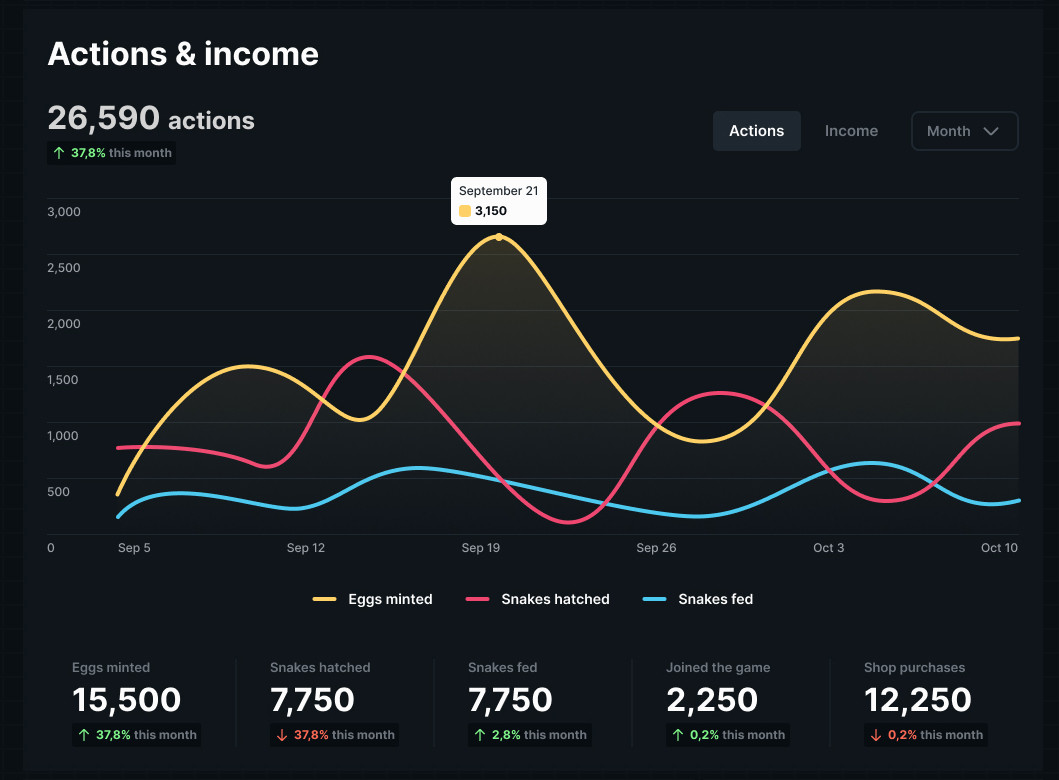Click the Sep 19 axis label

(480, 548)
